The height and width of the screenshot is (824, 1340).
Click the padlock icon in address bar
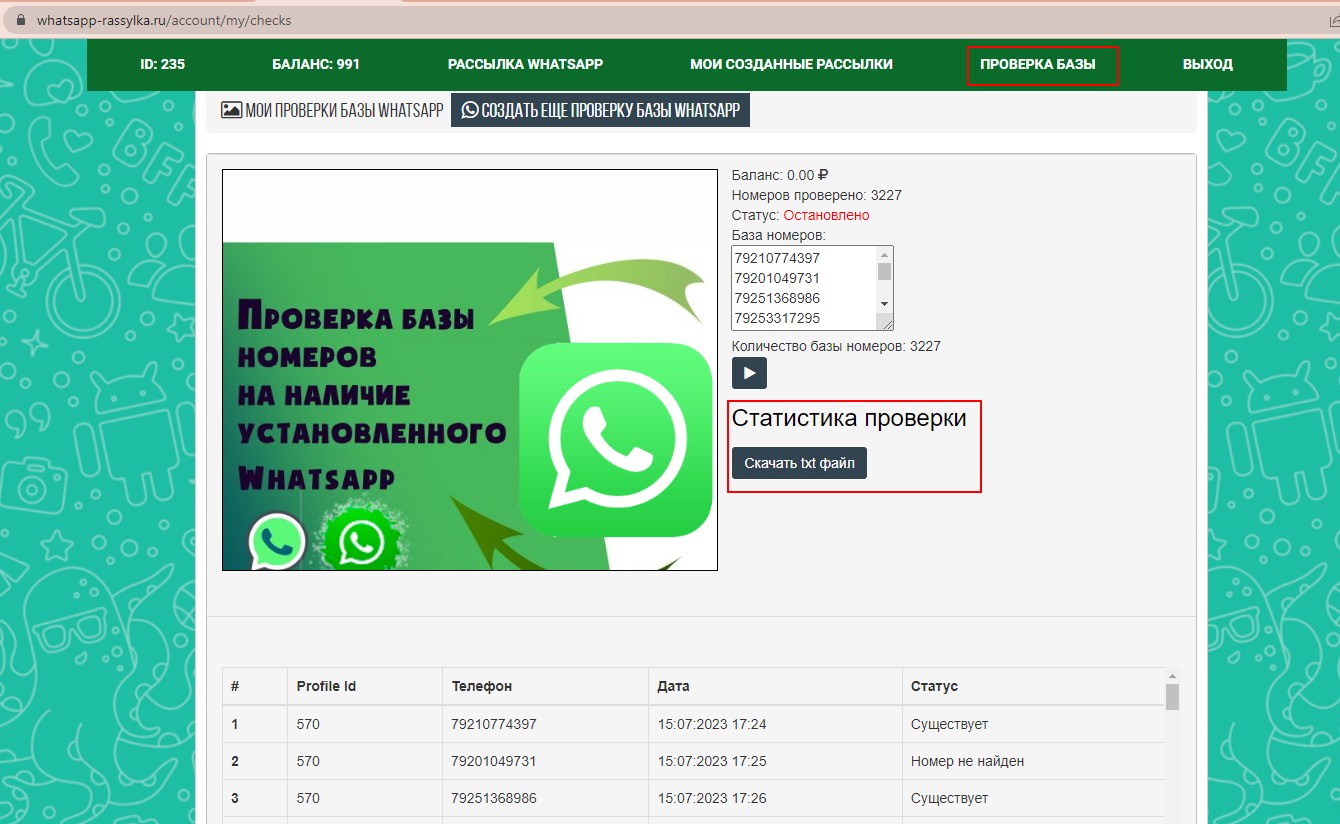[x=20, y=20]
